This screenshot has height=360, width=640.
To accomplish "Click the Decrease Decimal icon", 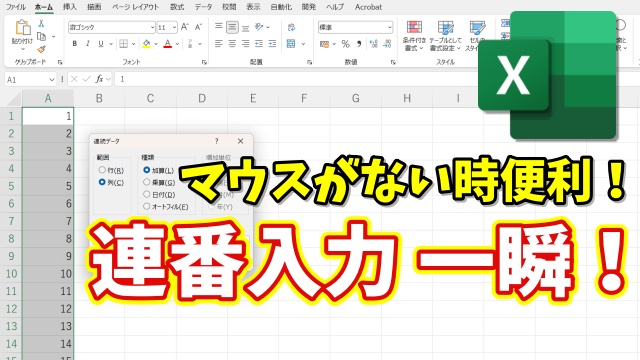I will tap(387, 44).
